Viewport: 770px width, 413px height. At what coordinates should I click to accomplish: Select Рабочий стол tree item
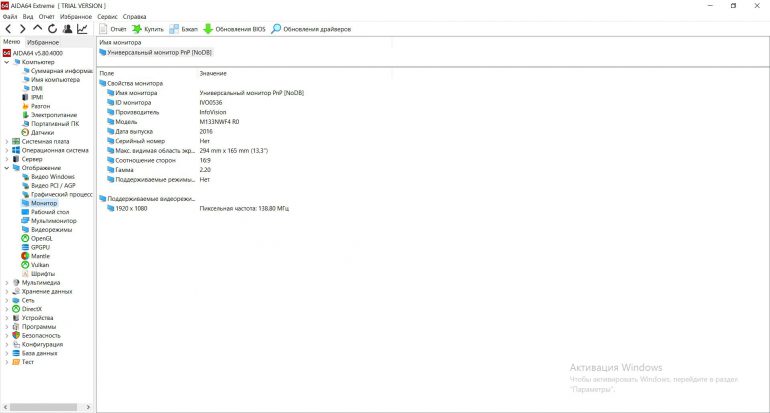46,212
